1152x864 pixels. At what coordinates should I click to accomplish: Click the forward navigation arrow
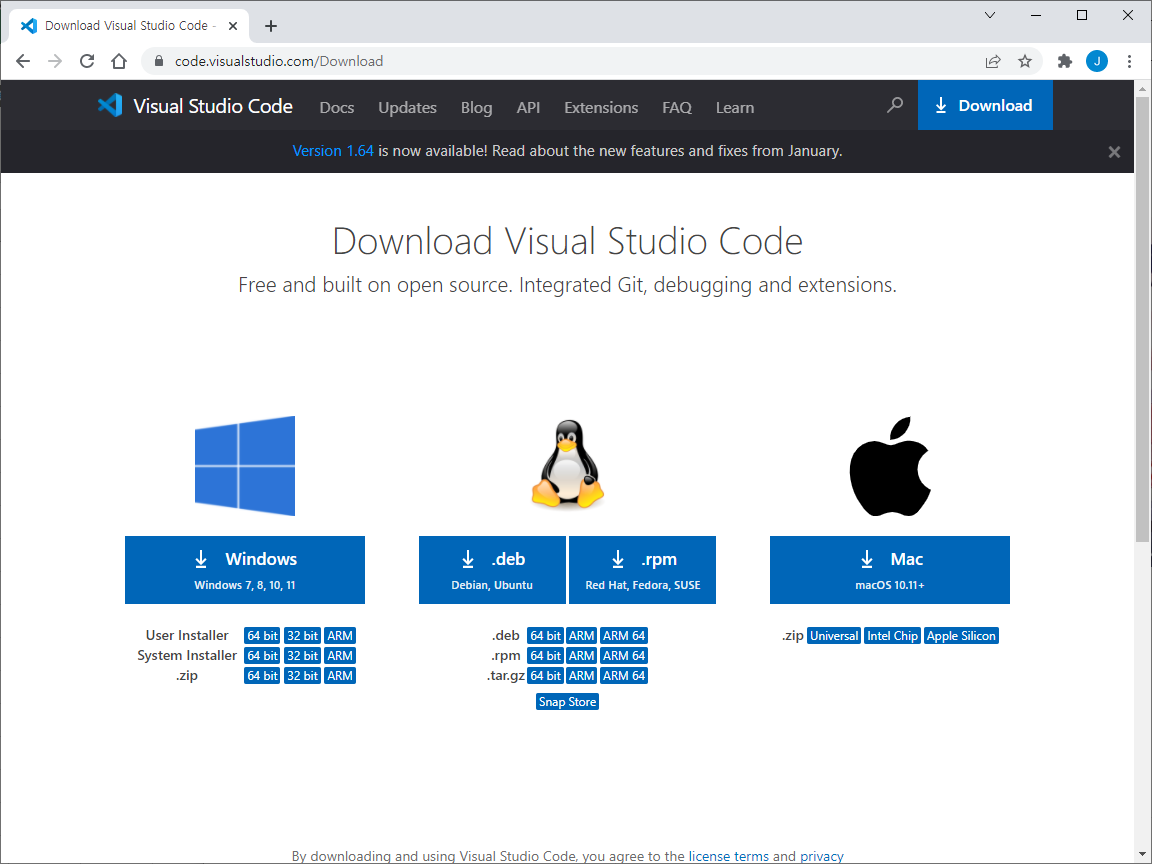pos(55,61)
